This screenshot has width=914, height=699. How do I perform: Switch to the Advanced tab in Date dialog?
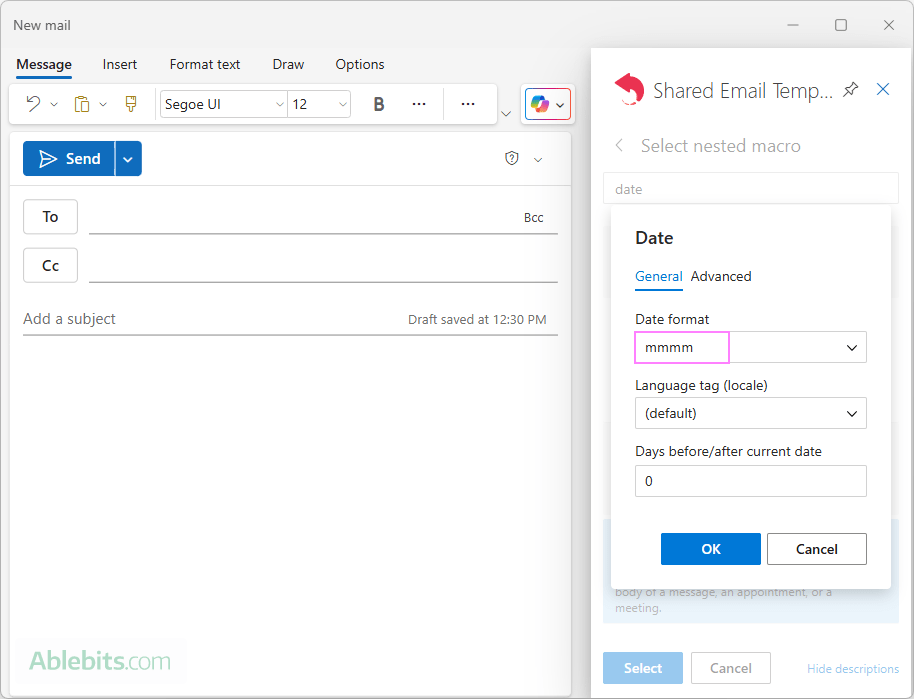point(721,276)
